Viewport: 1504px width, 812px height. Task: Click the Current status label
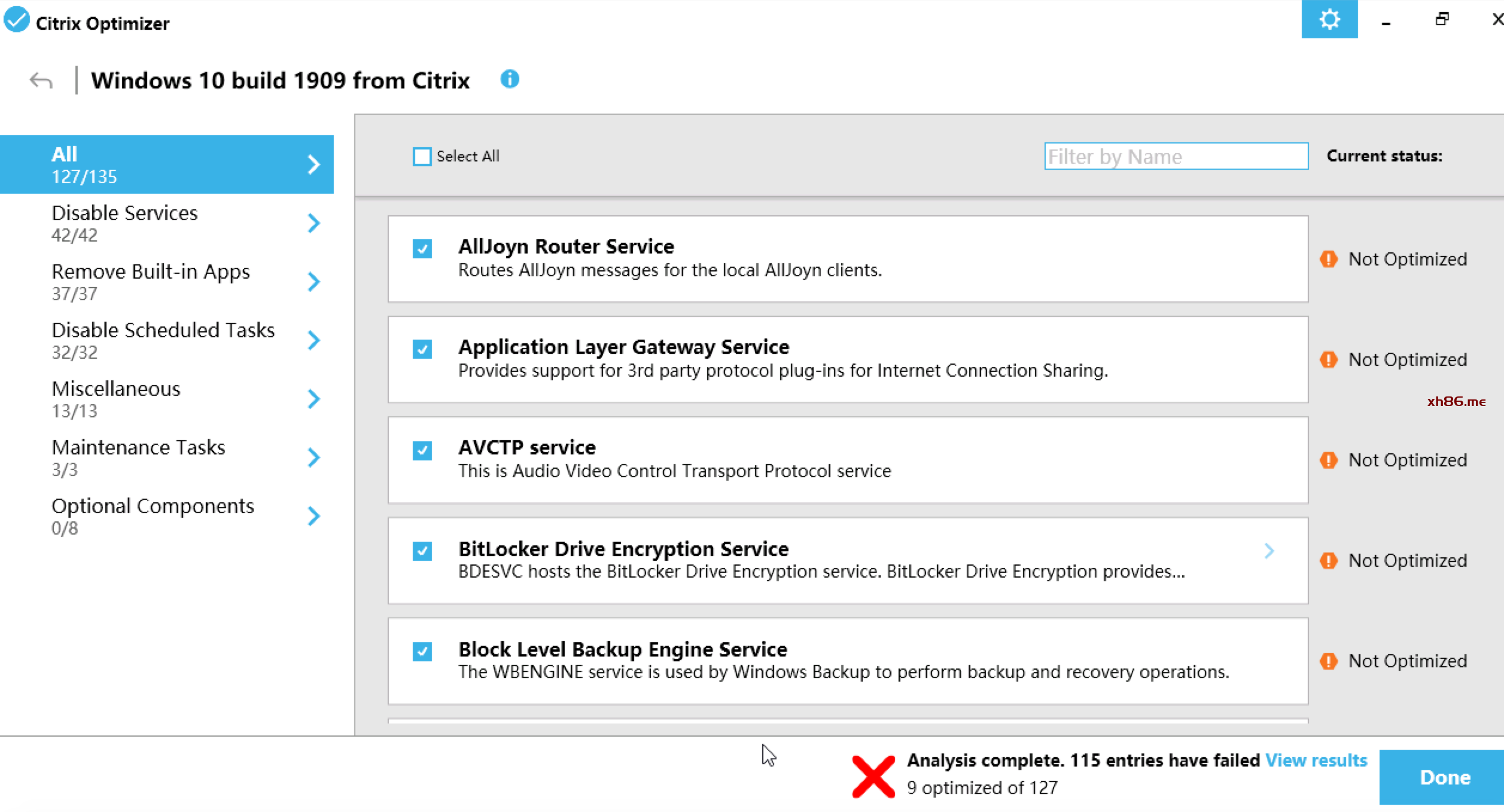coord(1384,156)
